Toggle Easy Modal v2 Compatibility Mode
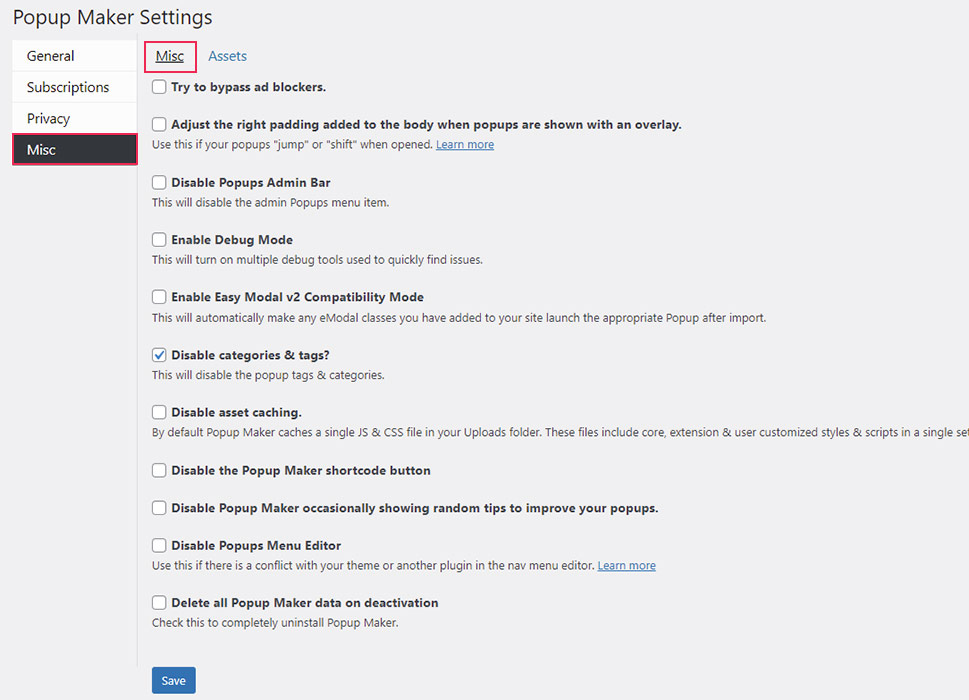The image size is (969, 700). click(159, 297)
